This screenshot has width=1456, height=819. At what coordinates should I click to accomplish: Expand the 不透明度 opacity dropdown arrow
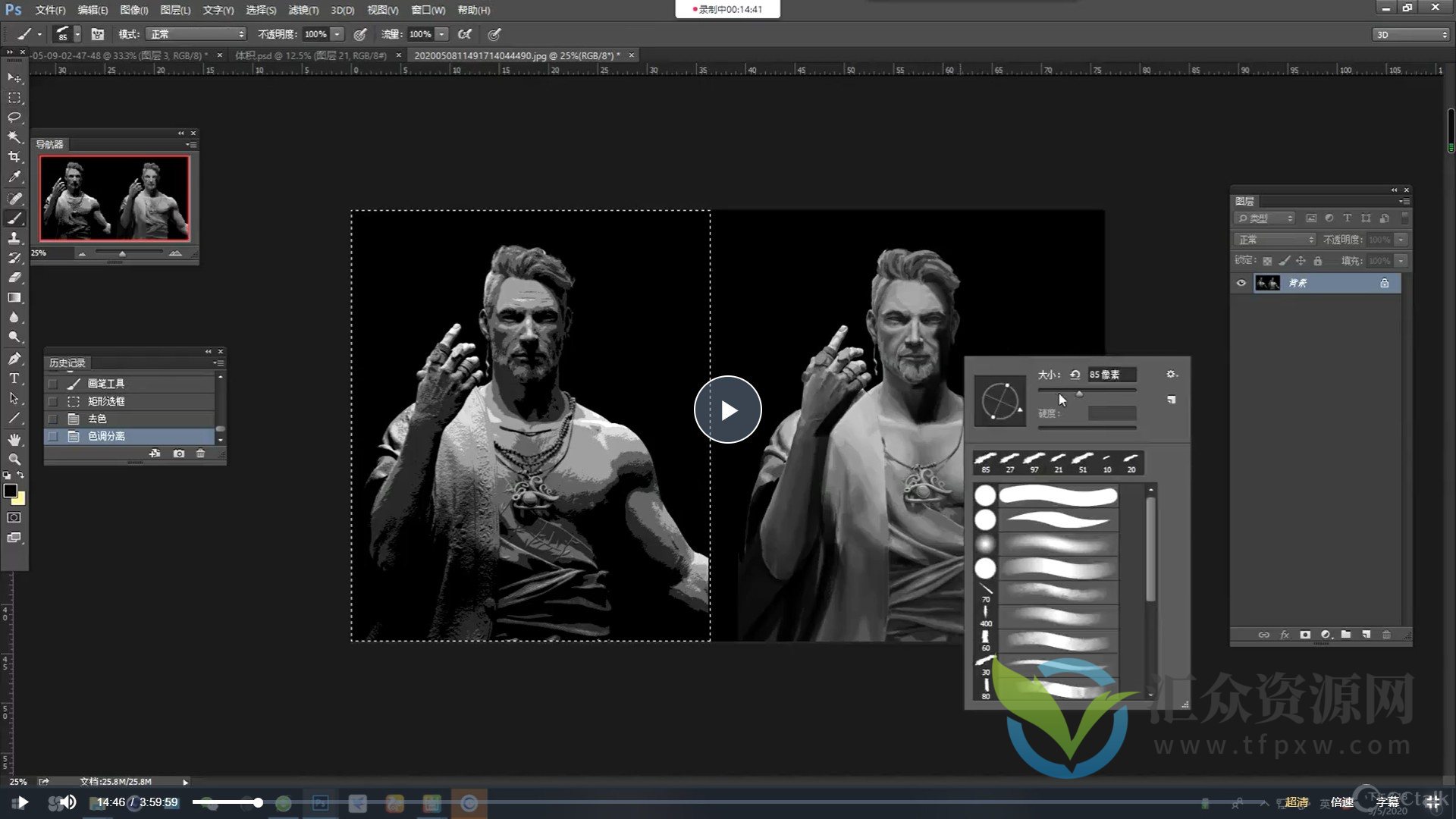[337, 34]
